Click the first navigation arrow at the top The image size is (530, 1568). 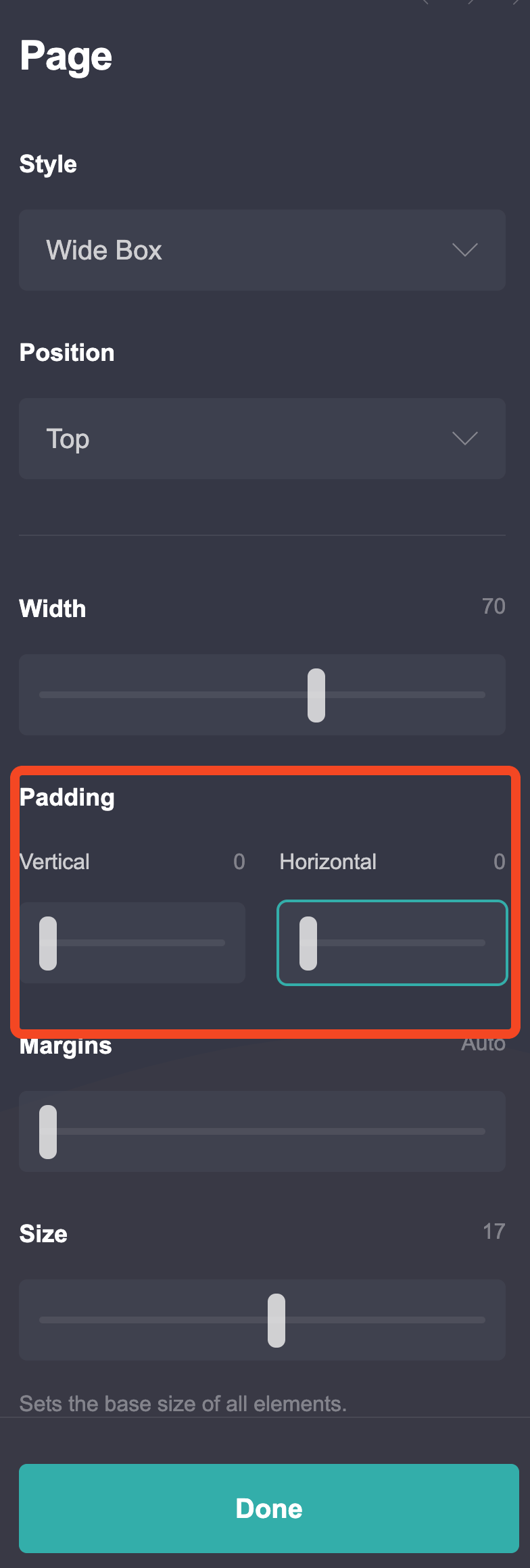[426, 3]
